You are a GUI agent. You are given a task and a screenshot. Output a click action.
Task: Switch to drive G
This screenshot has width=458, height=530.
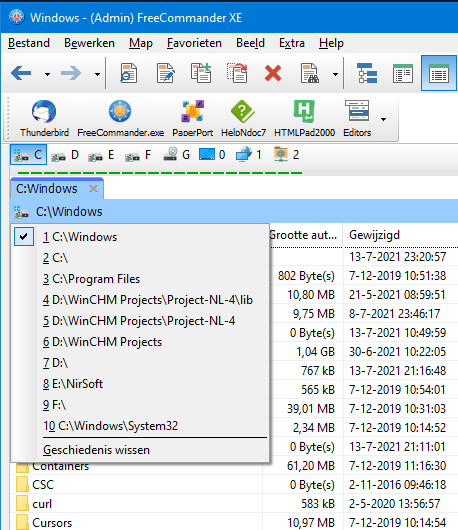[176, 155]
